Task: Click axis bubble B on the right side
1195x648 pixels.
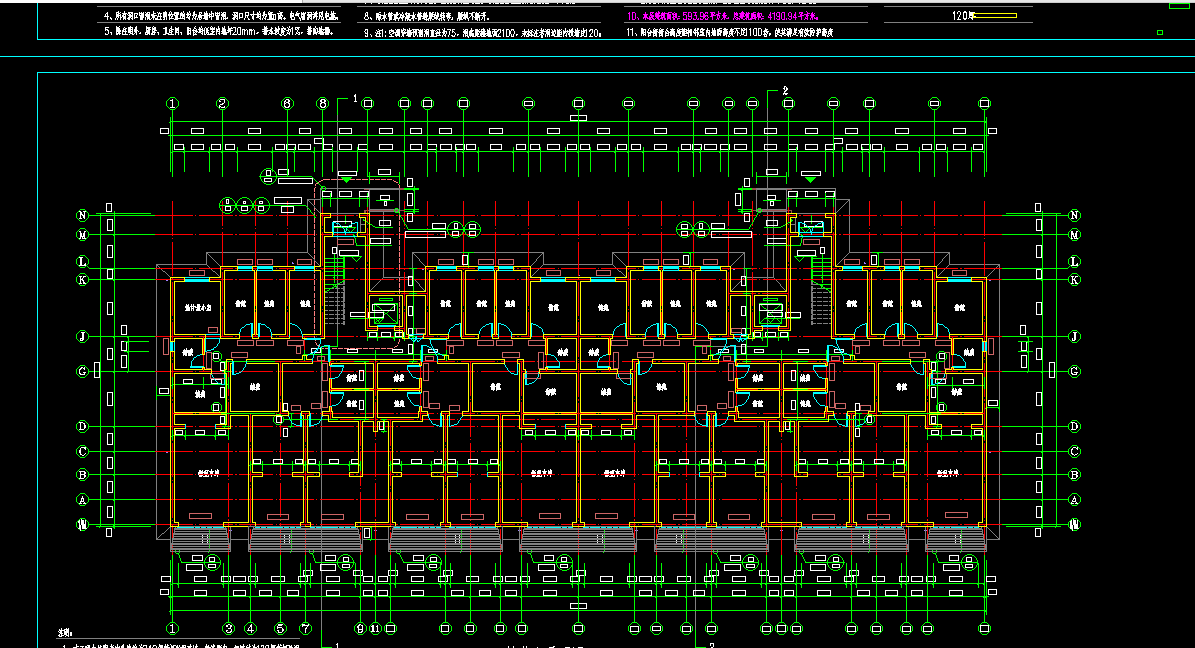Action: 1075,475
